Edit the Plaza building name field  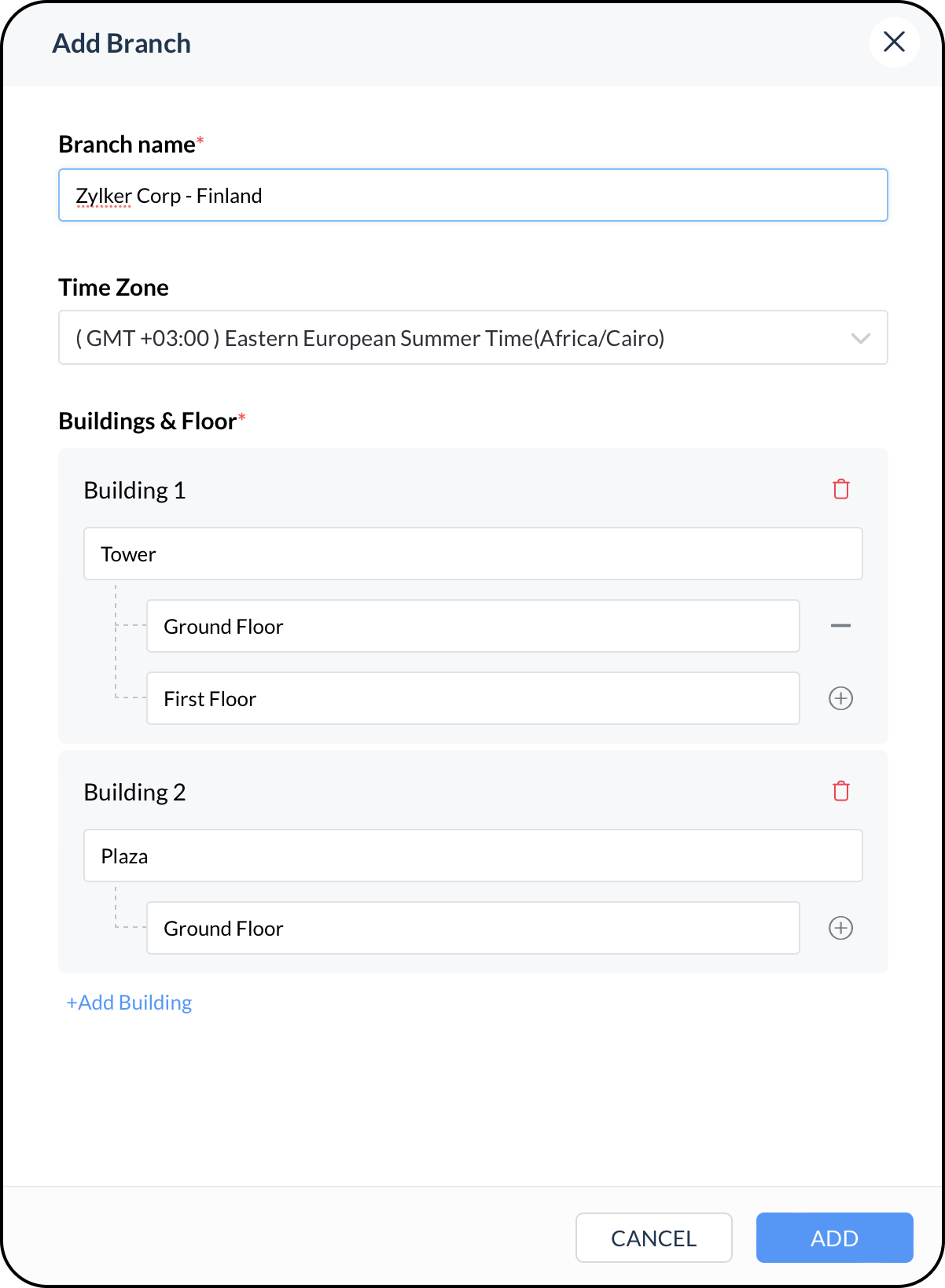(x=473, y=856)
